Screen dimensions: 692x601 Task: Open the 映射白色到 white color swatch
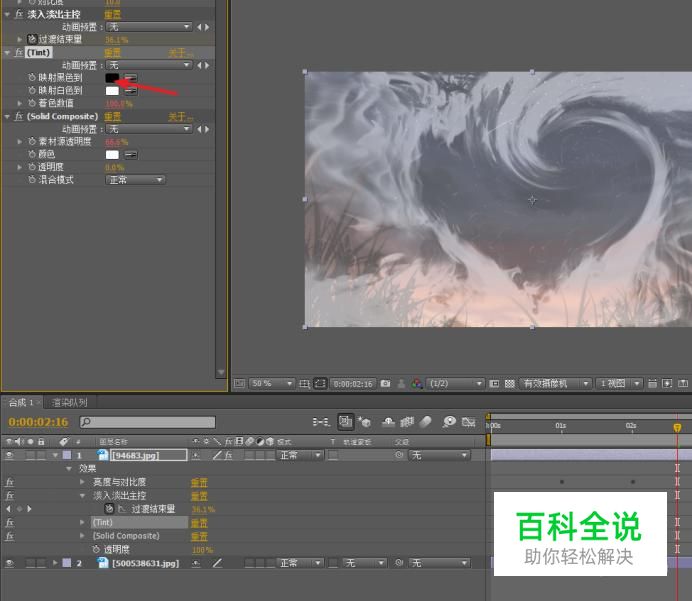click(112, 91)
